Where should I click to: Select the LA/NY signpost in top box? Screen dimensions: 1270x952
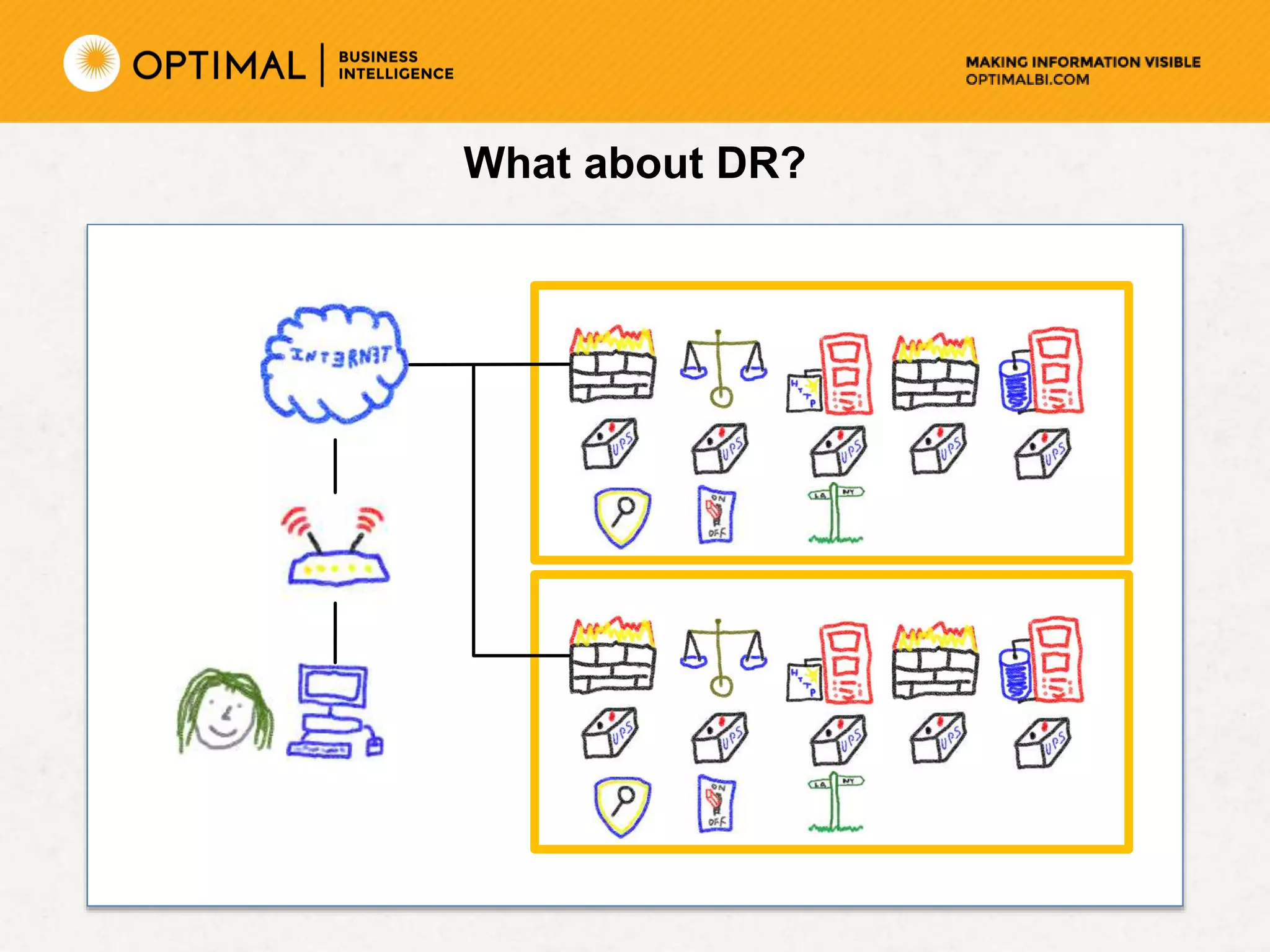[835, 513]
